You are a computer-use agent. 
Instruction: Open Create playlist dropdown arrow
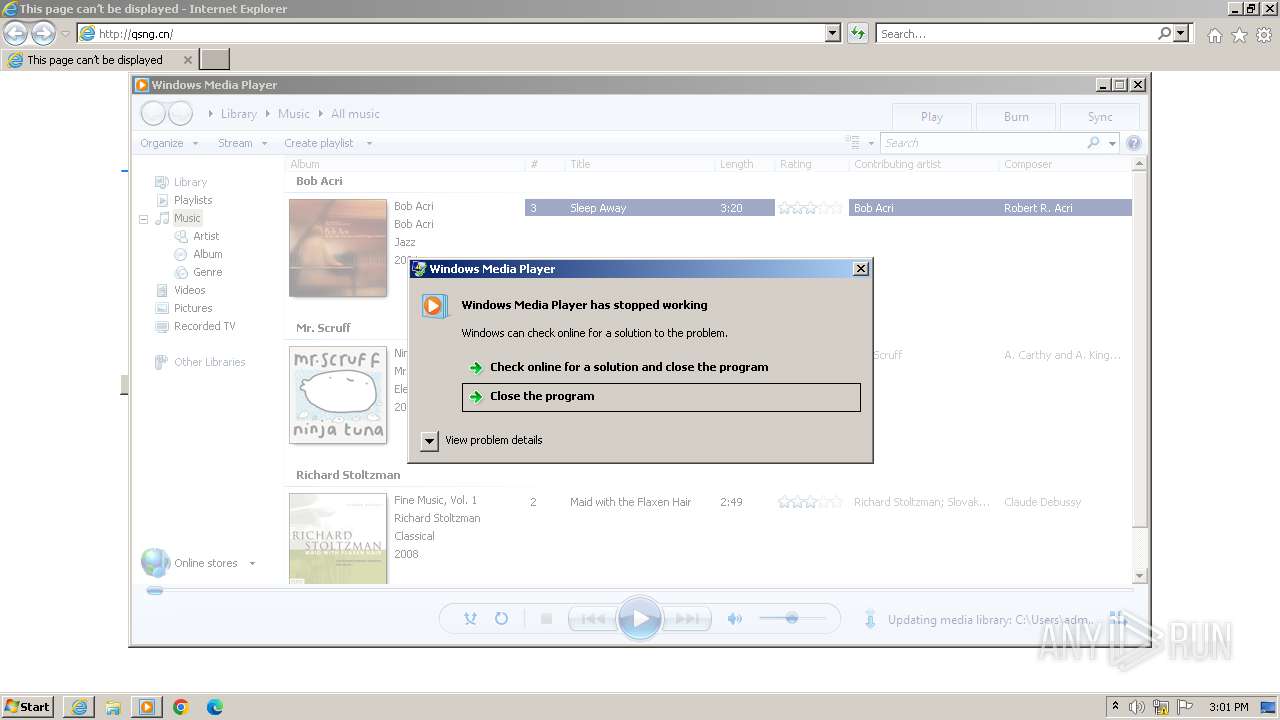pyautogui.click(x=369, y=143)
